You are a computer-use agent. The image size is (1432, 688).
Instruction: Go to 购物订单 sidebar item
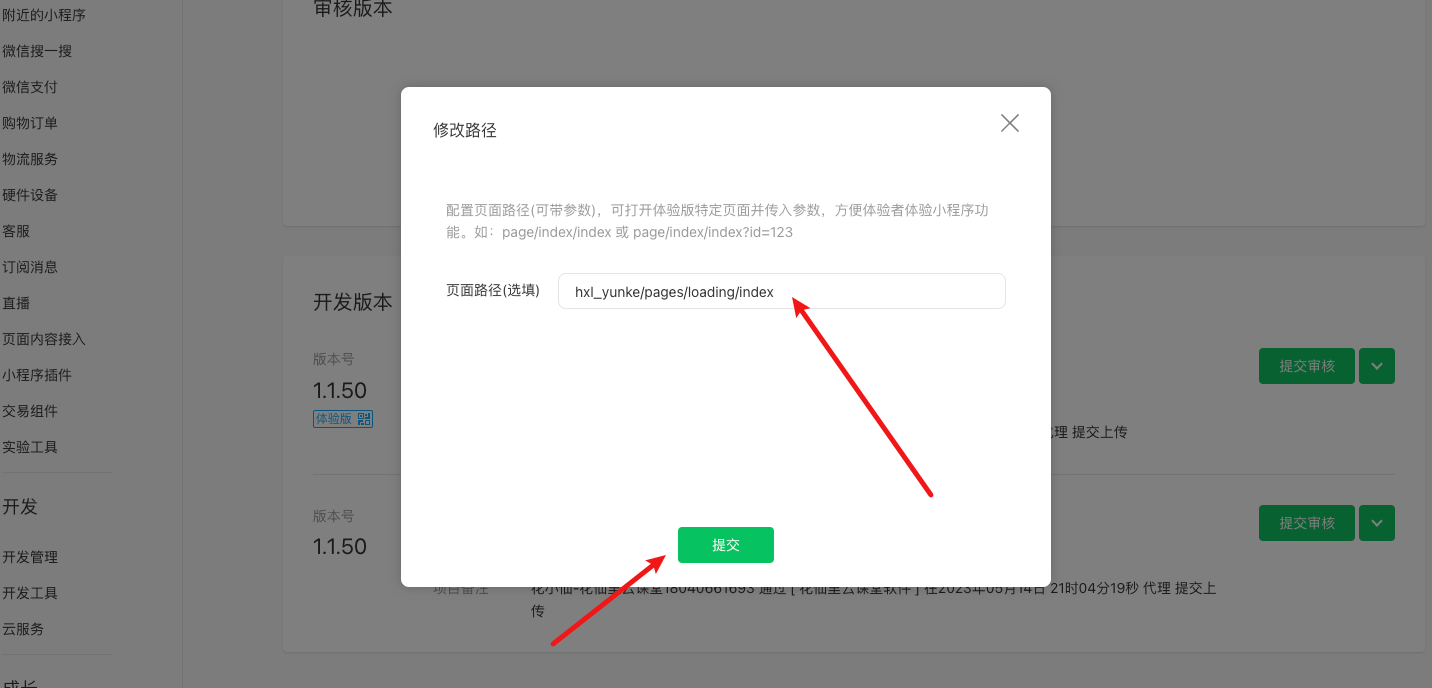[30, 123]
